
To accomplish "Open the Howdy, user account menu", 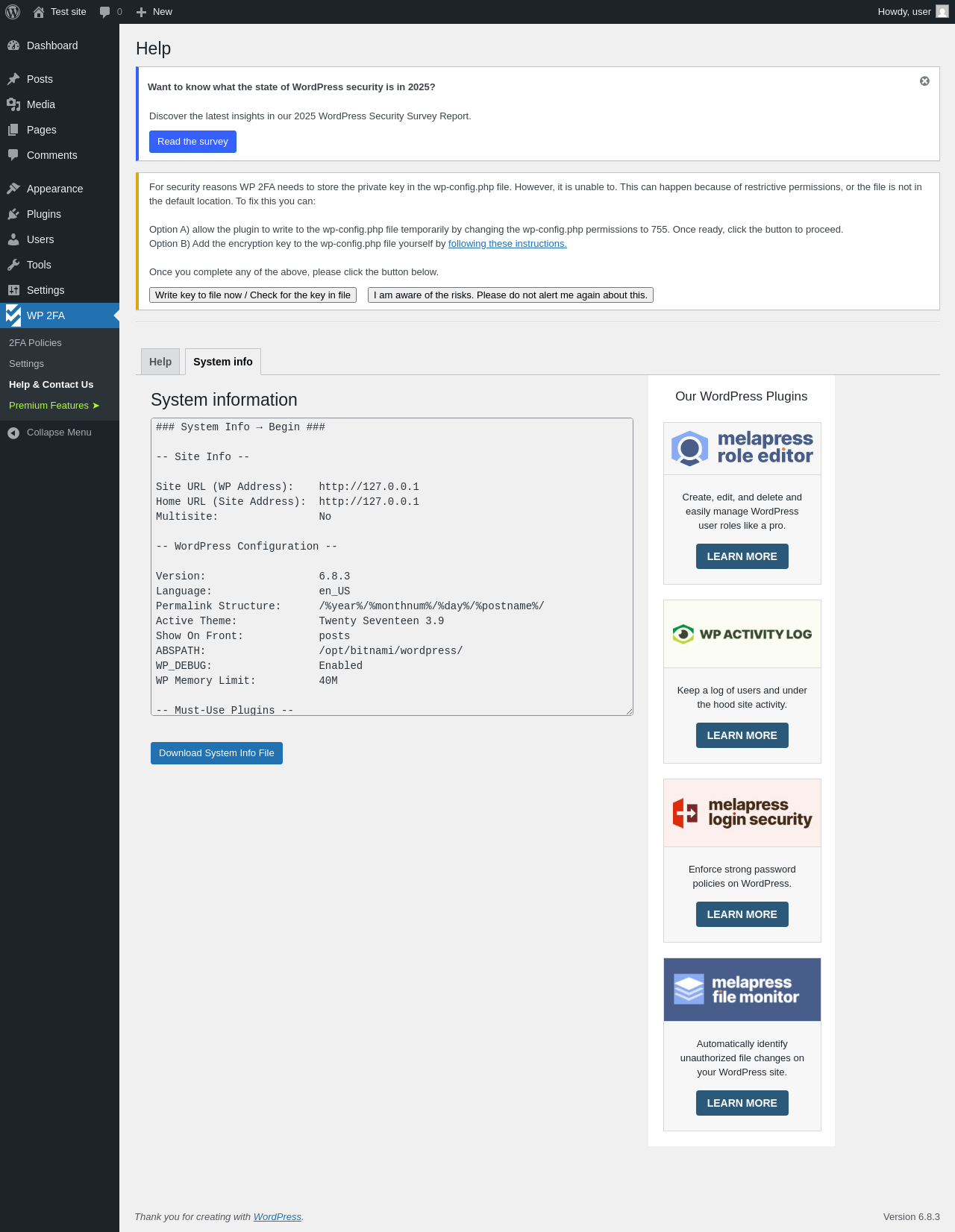I will [913, 12].
